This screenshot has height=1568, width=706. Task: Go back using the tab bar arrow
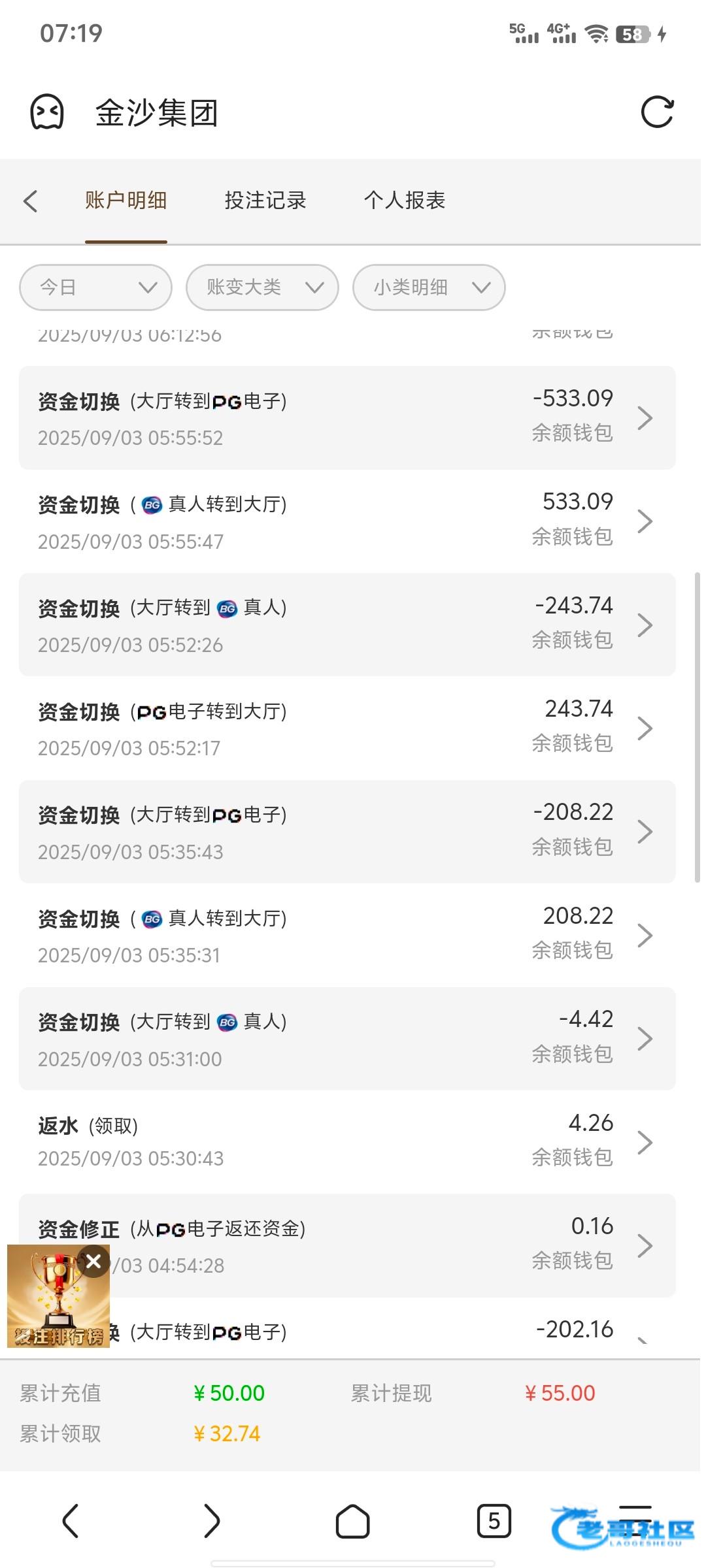[x=30, y=201]
